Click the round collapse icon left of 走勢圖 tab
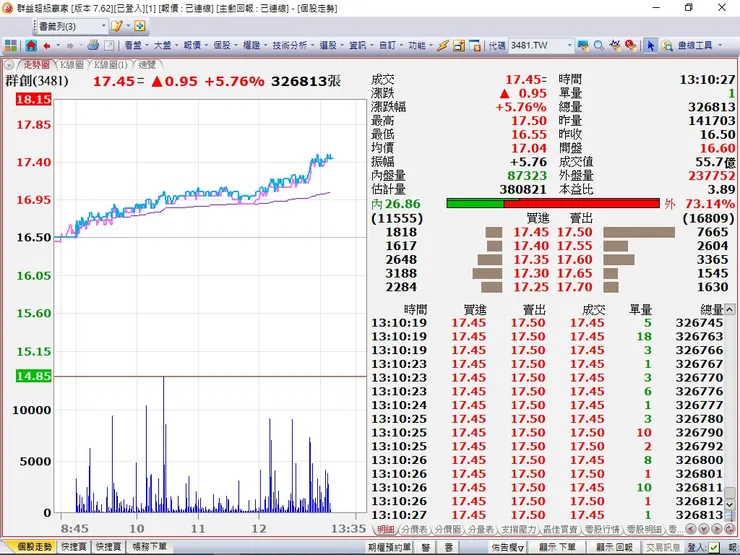Viewport: 740px width, 555px height. pos(8,65)
